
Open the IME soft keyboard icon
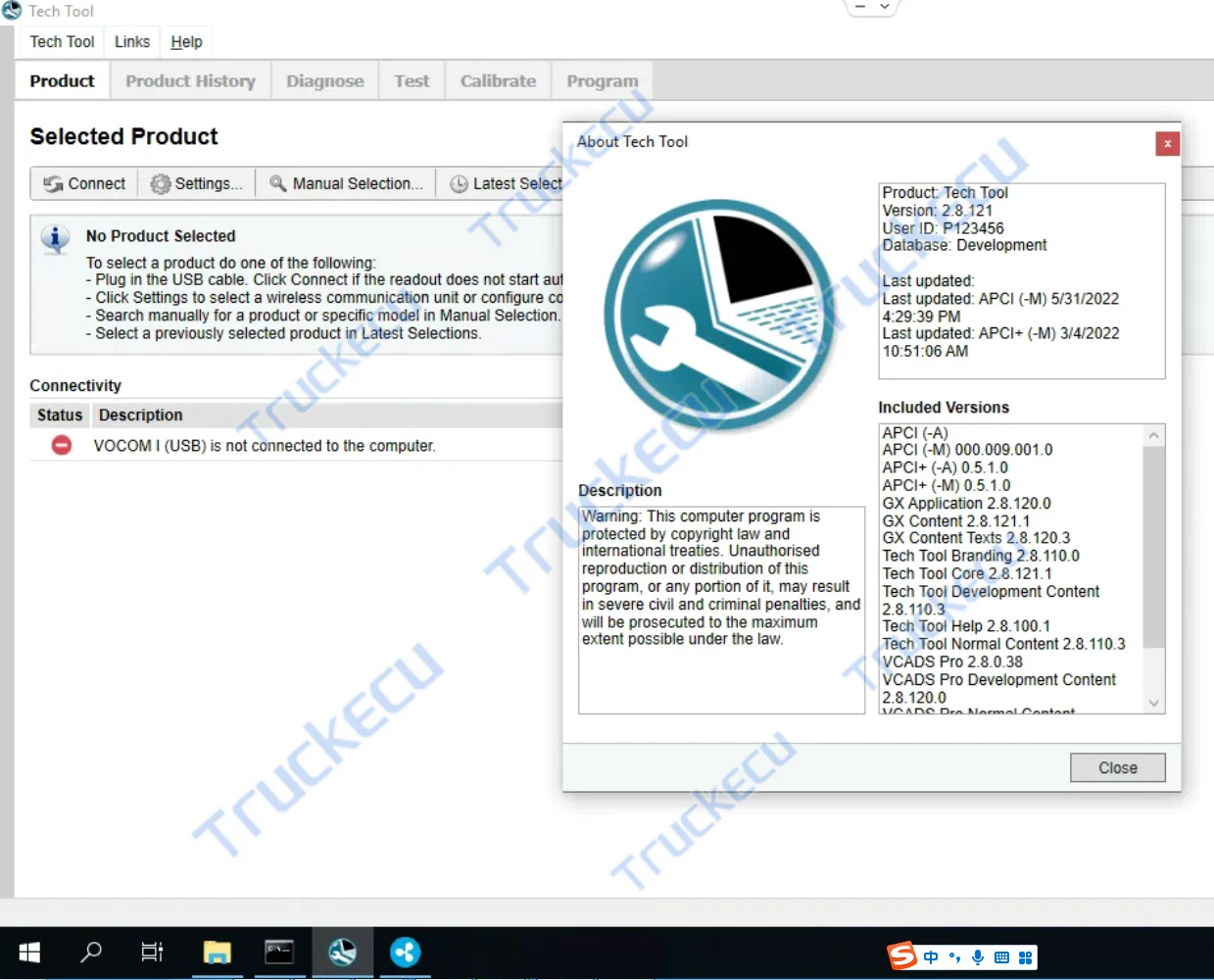(x=1001, y=957)
